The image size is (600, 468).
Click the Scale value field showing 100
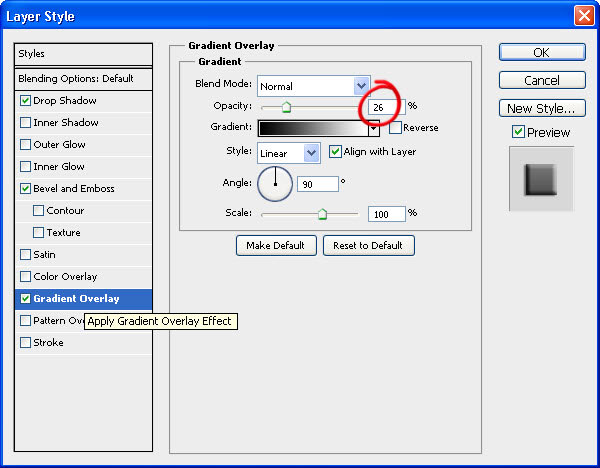tap(386, 214)
